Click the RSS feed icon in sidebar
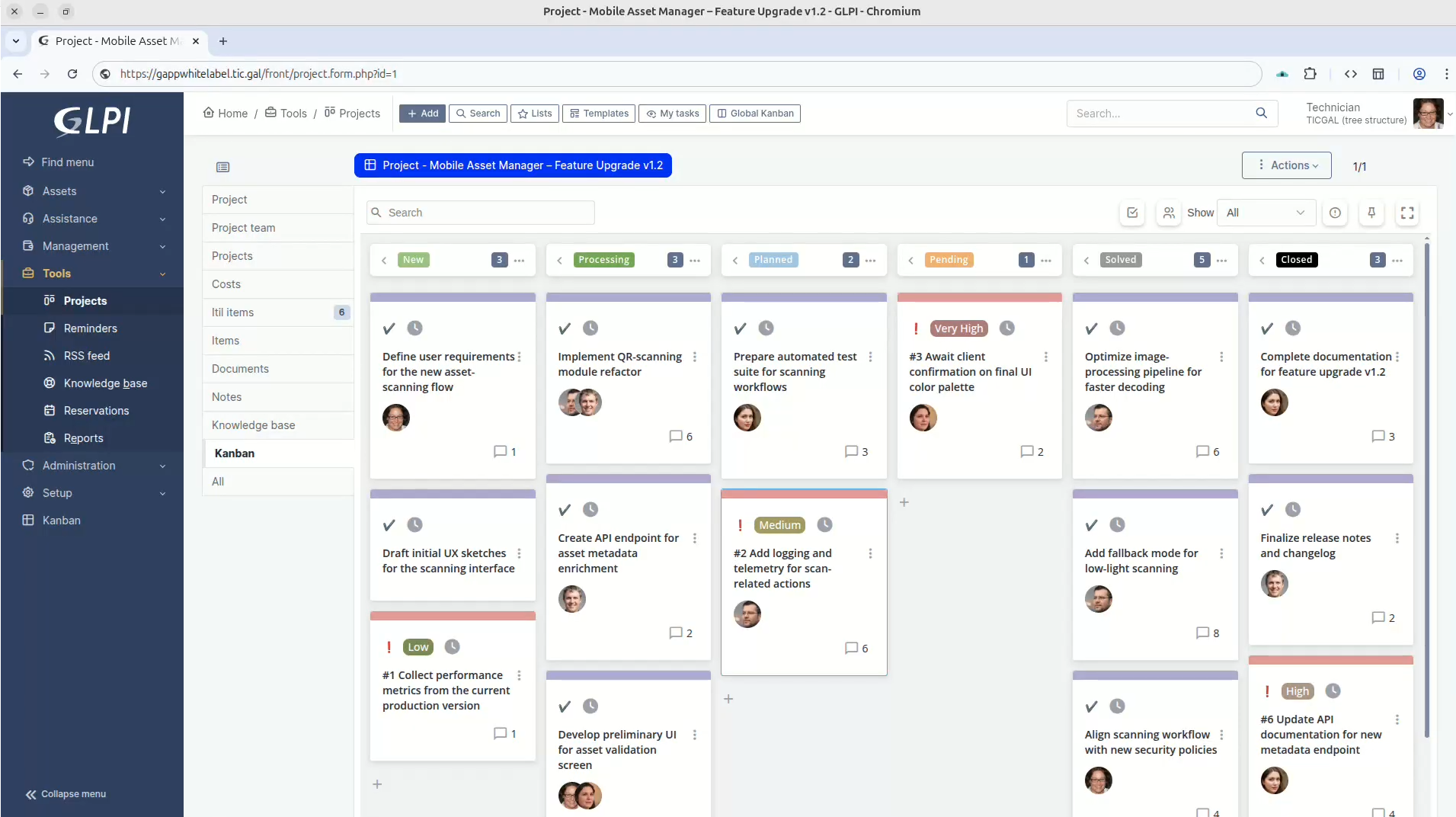The image size is (1456, 817). (x=49, y=355)
